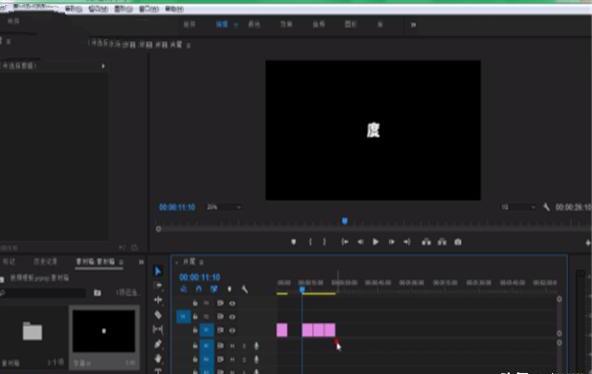Open Program monitor zoom level dropdown
Viewport: 592px width, 374px height.
(224, 207)
